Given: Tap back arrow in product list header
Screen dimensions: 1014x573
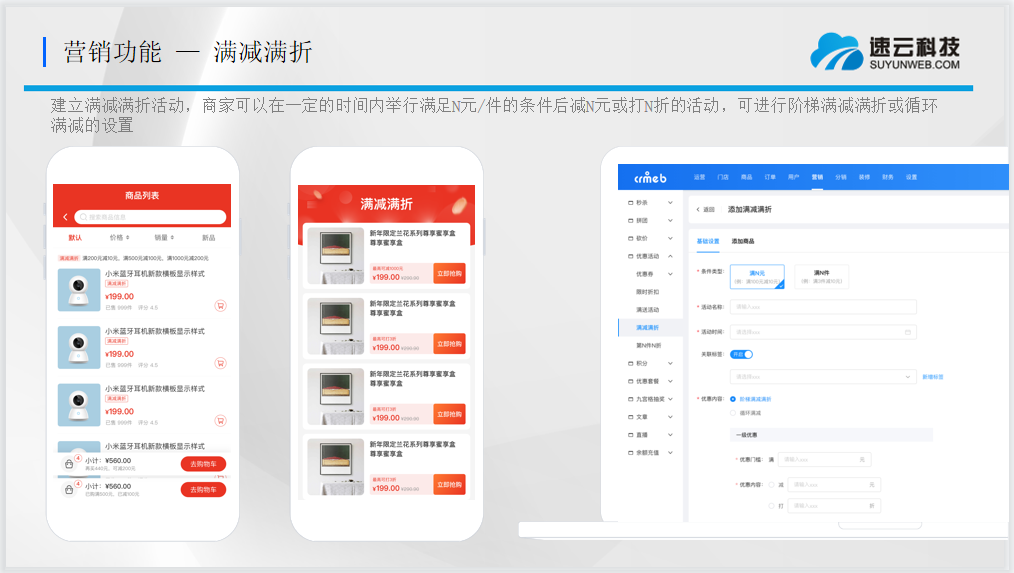Looking at the screenshot, I should pyautogui.click(x=66, y=217).
